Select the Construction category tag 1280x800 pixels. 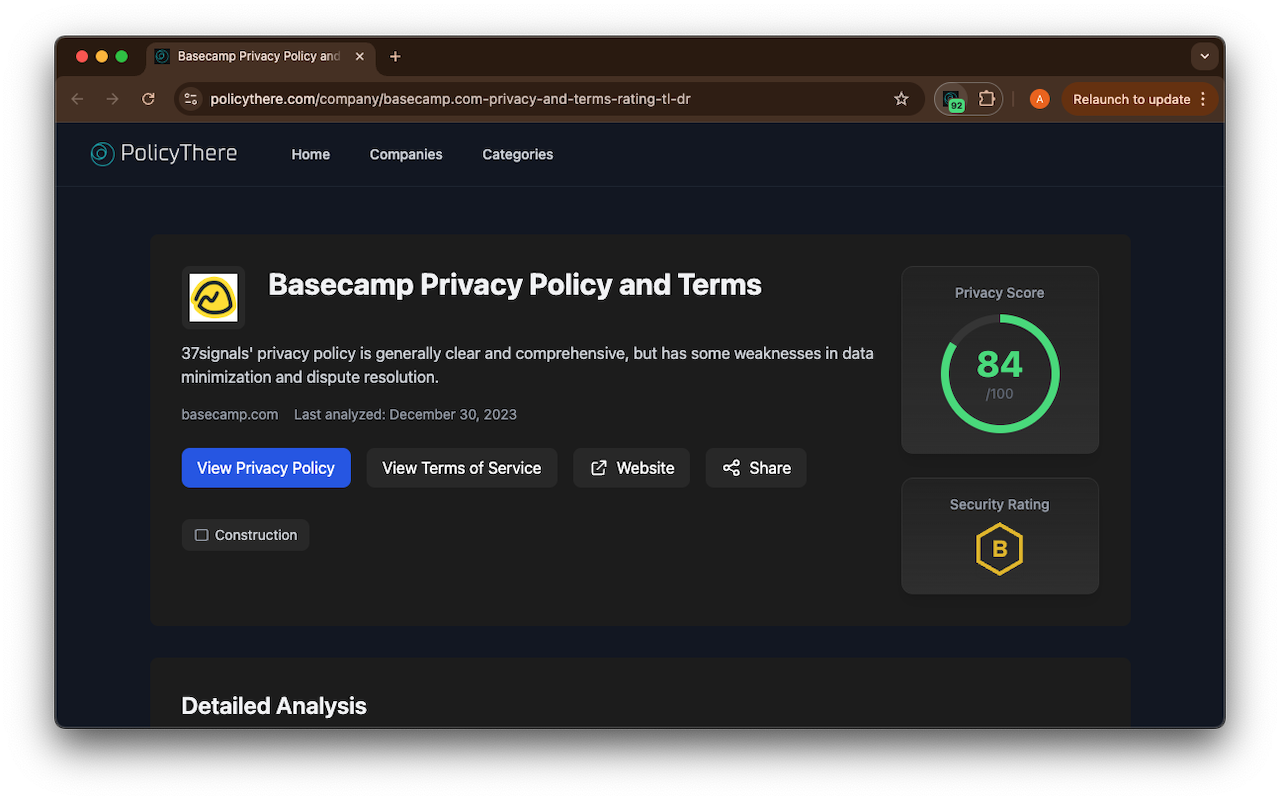(x=246, y=535)
